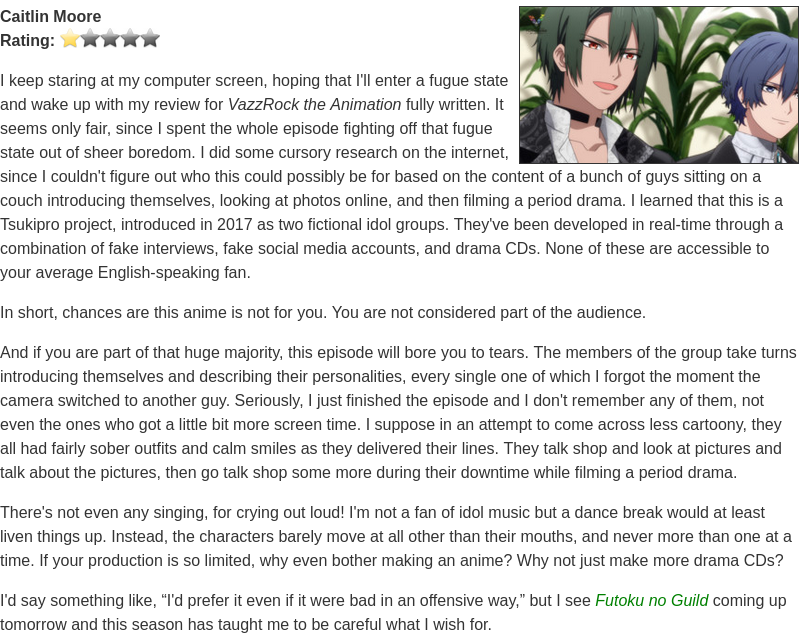
Task: Click the first gold rating star
Action: [x=69, y=38]
